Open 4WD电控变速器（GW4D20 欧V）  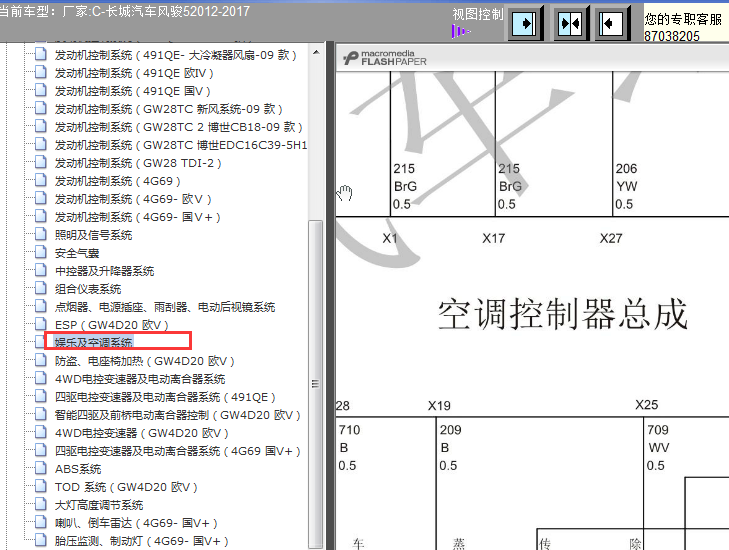[142, 433]
